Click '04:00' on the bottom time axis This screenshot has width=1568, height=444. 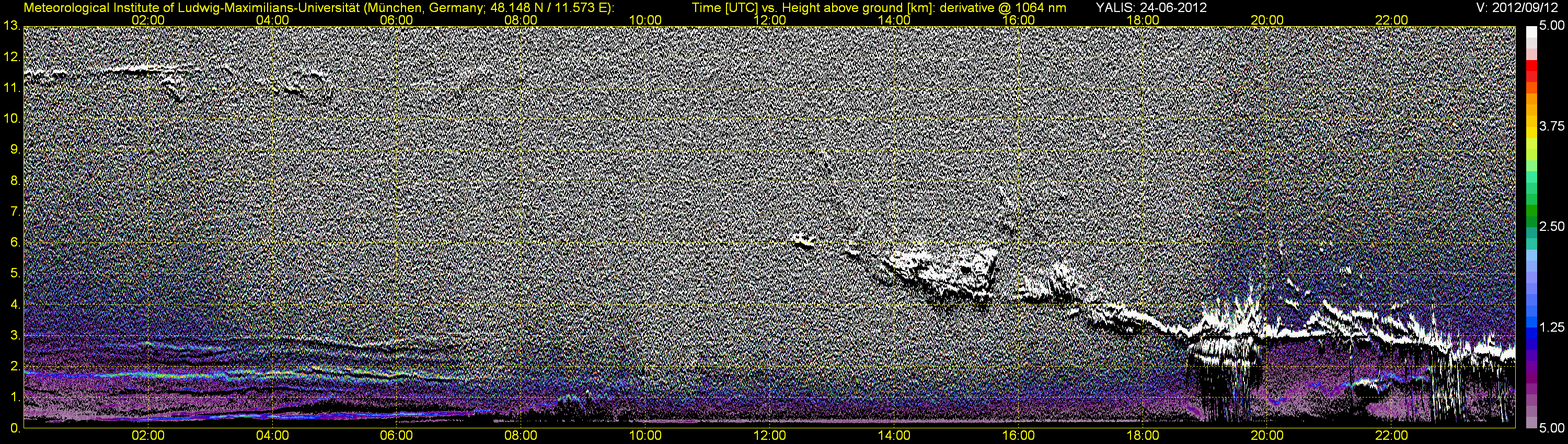click(272, 436)
